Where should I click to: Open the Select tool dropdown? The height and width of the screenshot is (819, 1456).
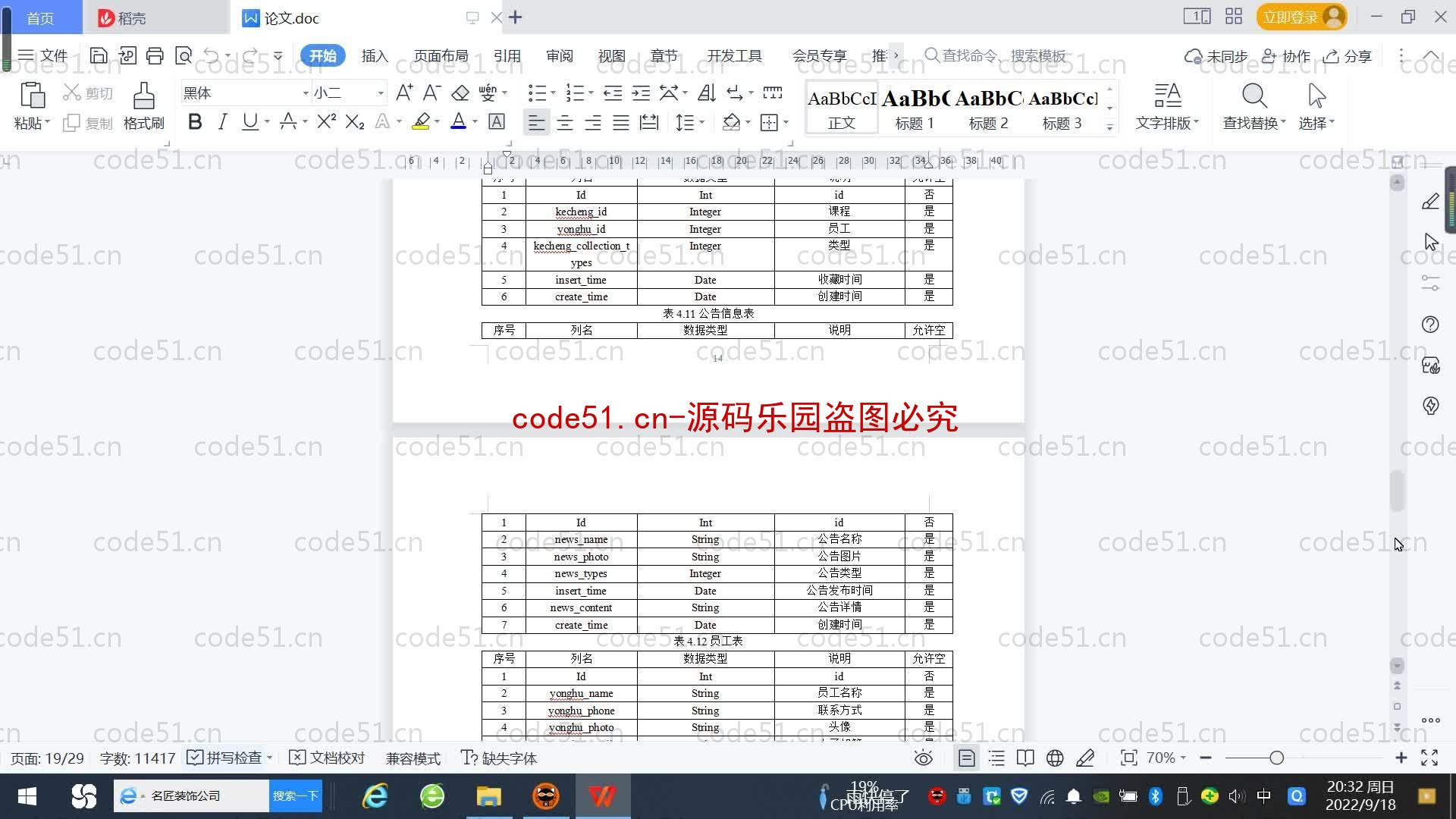[1316, 106]
